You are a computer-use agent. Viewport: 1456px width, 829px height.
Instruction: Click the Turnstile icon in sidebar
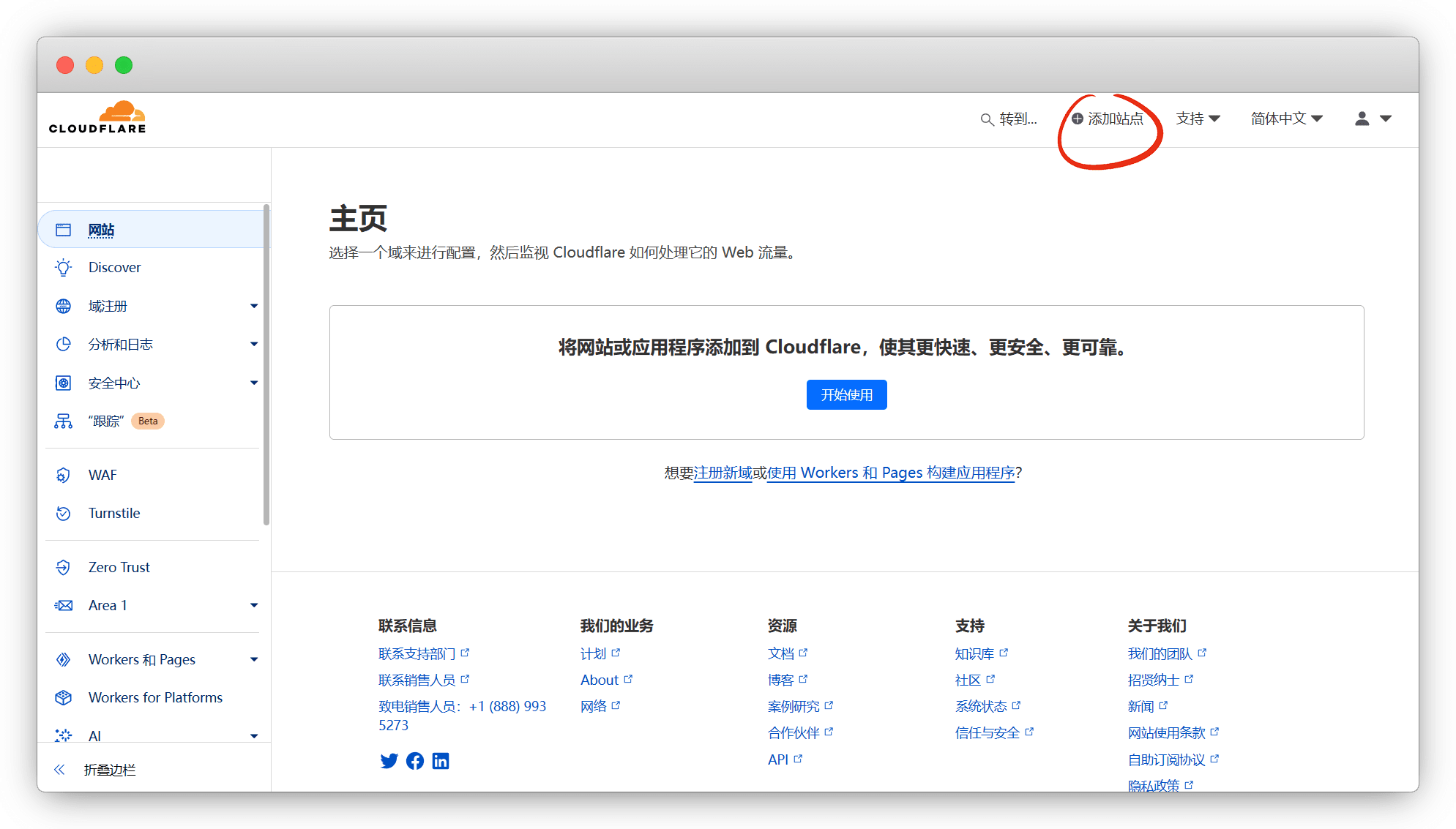click(x=64, y=514)
